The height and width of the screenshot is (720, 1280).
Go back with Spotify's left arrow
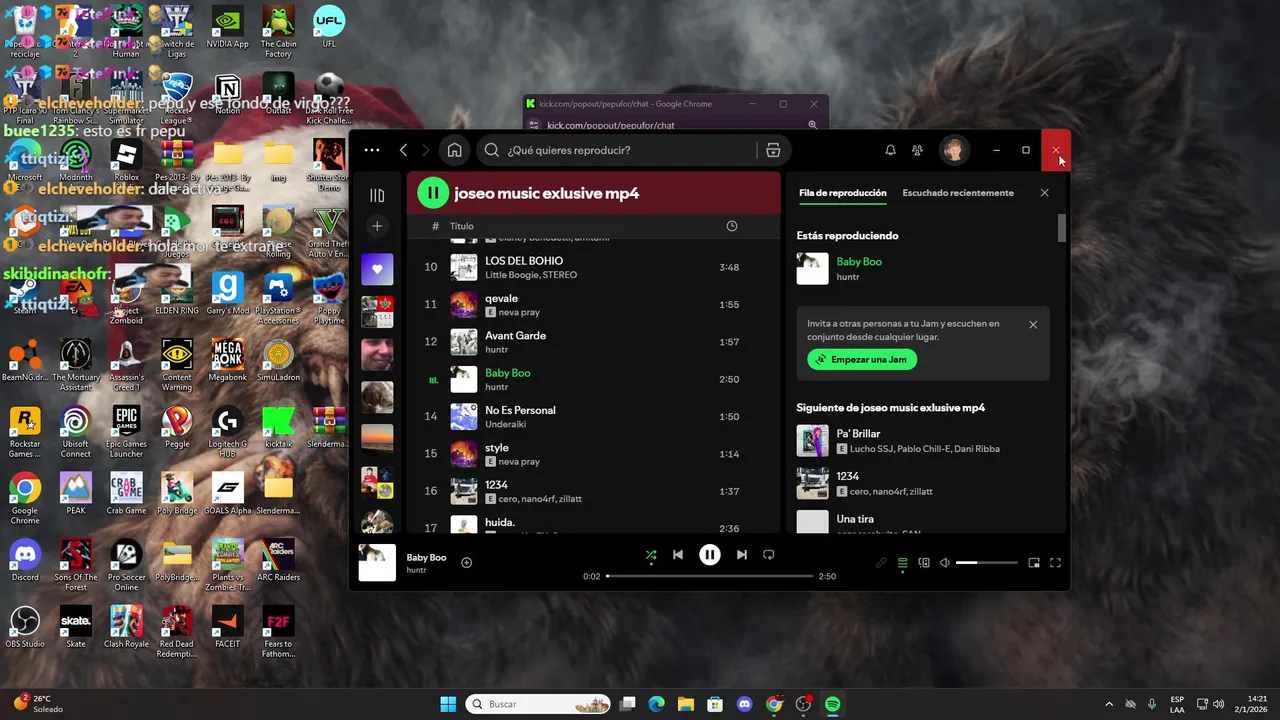403,150
